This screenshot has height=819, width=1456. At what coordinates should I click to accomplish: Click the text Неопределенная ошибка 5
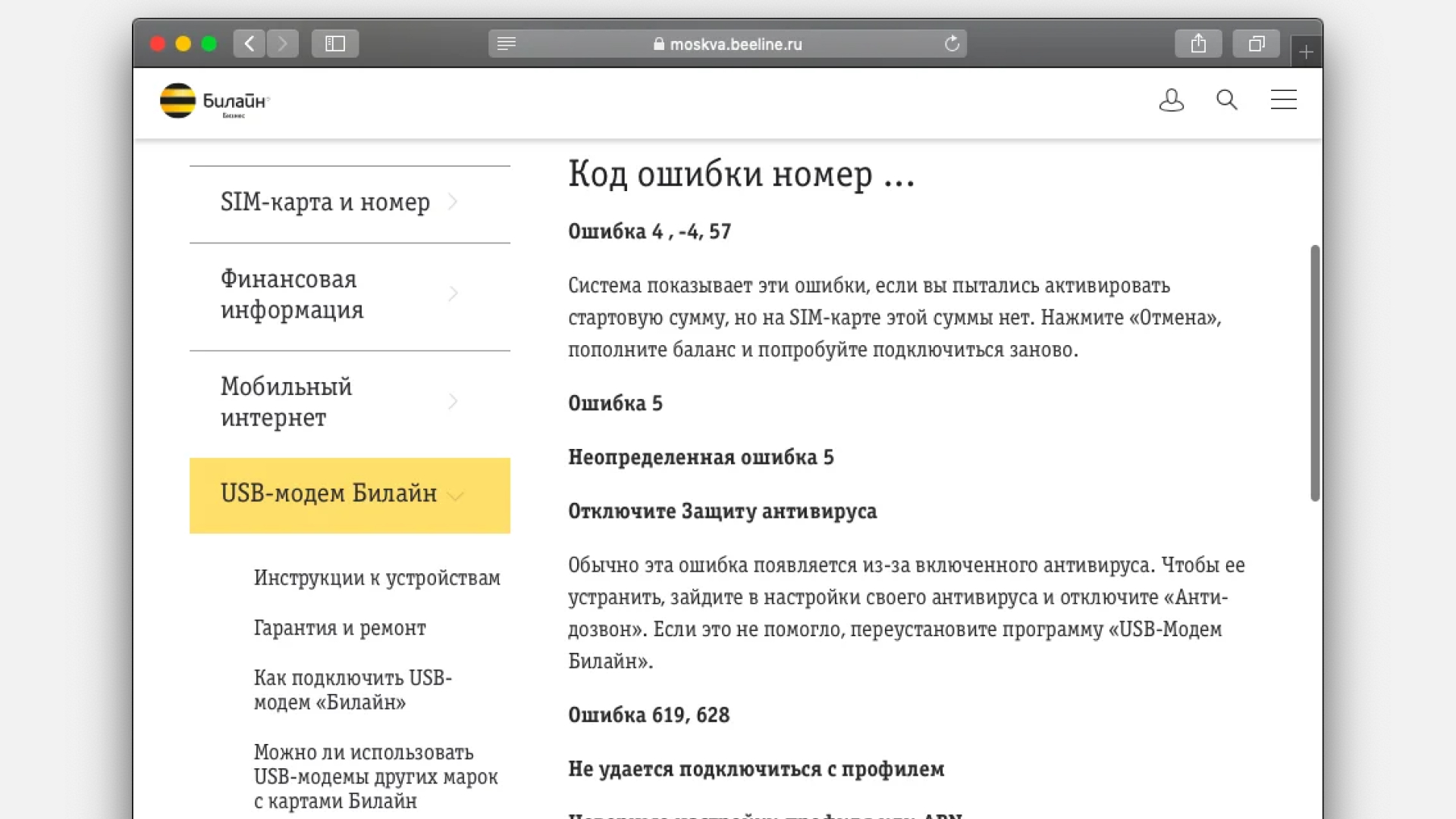tap(701, 457)
